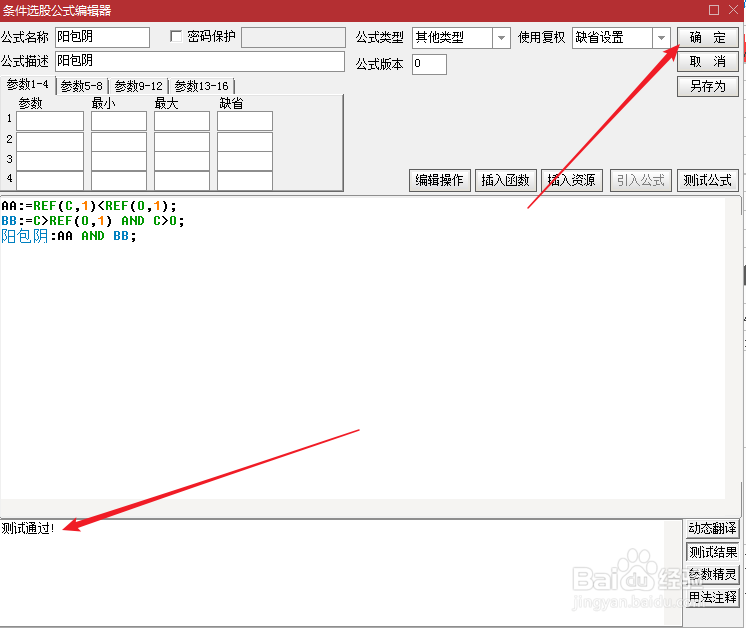The height and width of the screenshot is (628, 746).
Task: Click the 公式描述 description input field
Action: pos(200,61)
